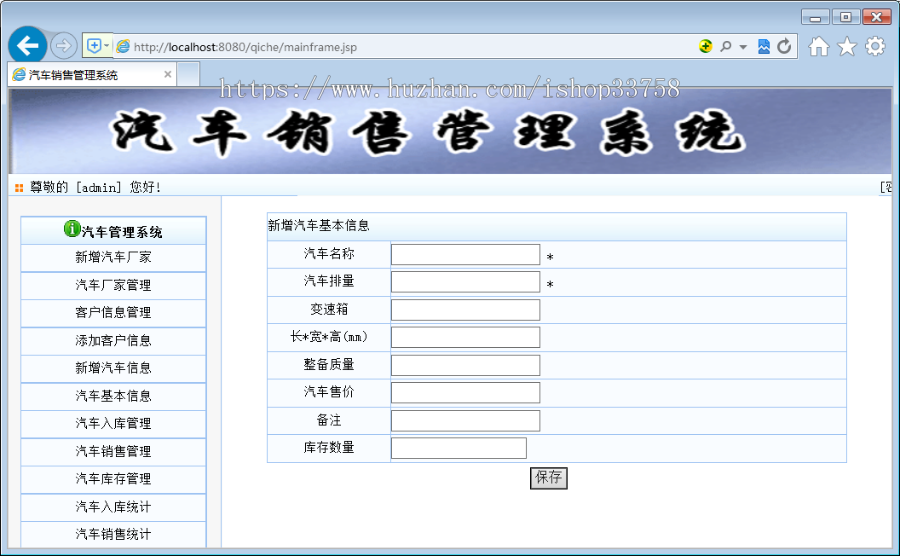
Task: Click the compatibility view icon
Action: [x=763, y=46]
